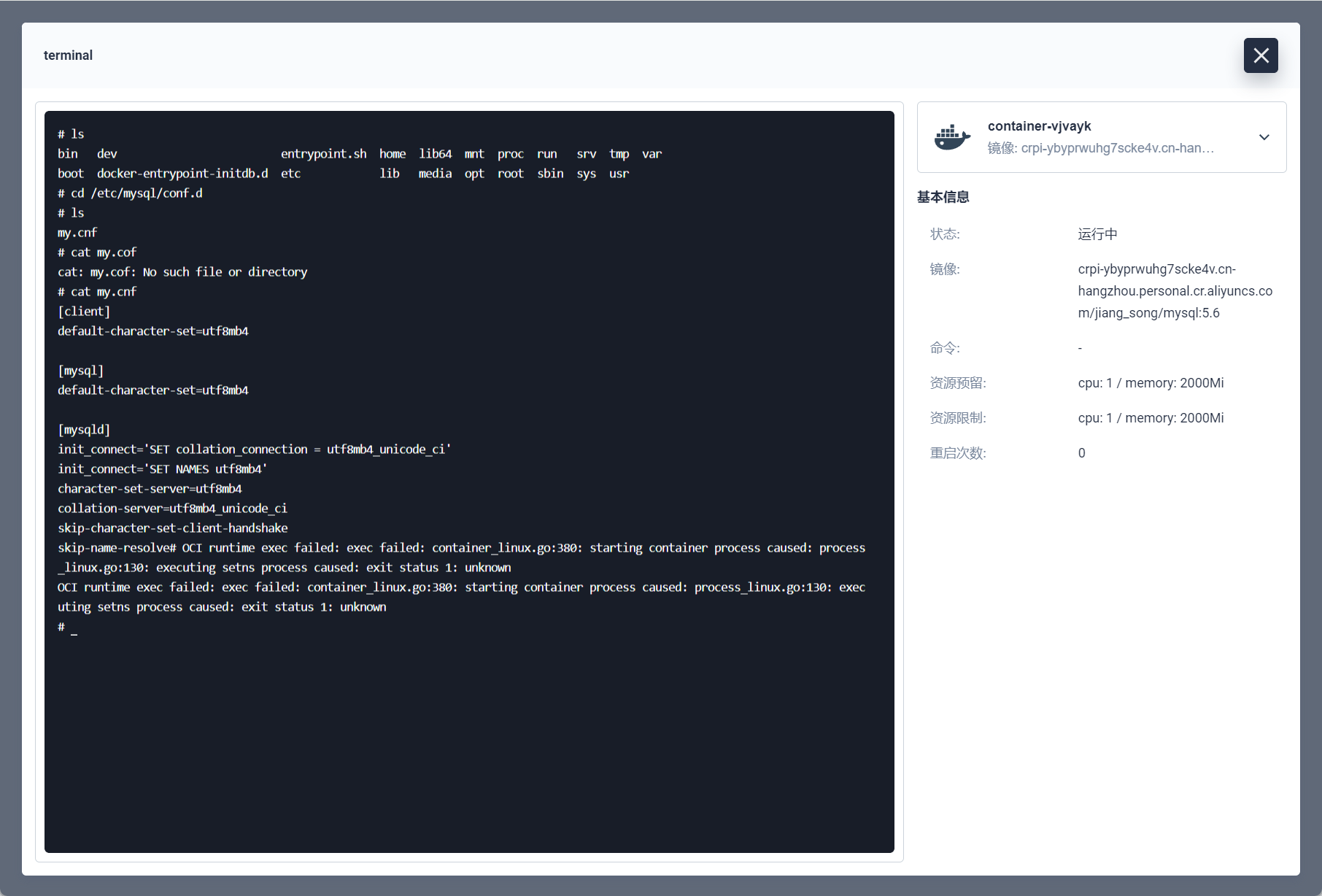Click the Docker whale icon
This screenshot has height=896, width=1322.
tap(952, 137)
